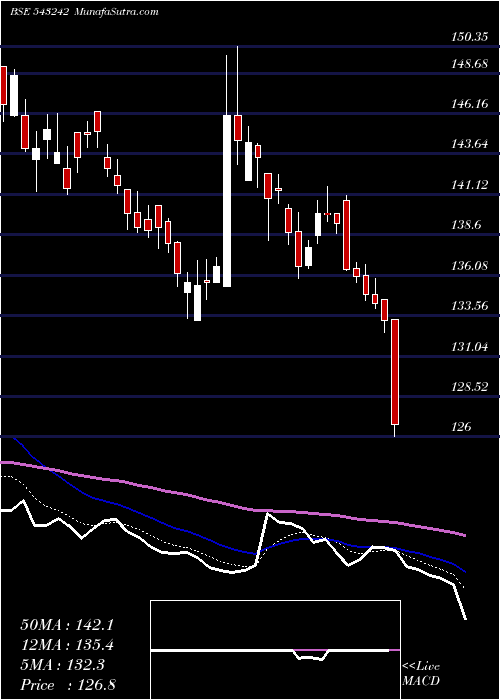500x700 pixels.
Task: Select the 126 price level label
Action: point(460,427)
